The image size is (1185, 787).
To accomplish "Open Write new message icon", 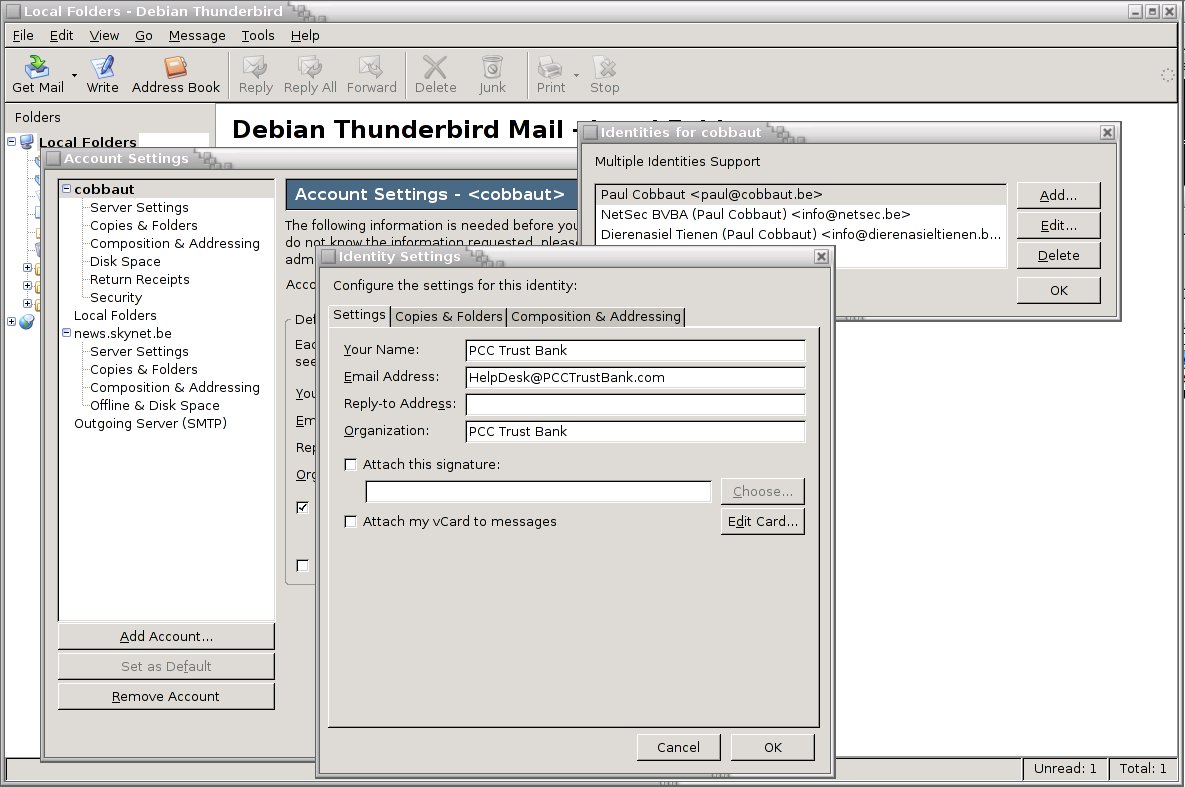I will click(102, 67).
